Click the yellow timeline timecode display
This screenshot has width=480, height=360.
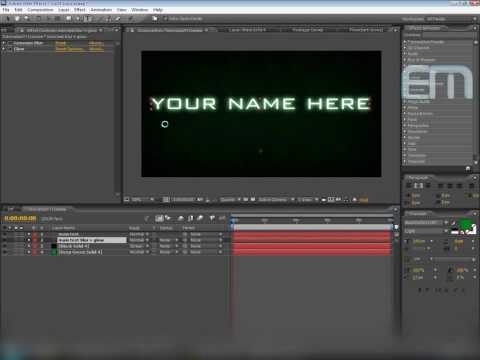[20, 218]
